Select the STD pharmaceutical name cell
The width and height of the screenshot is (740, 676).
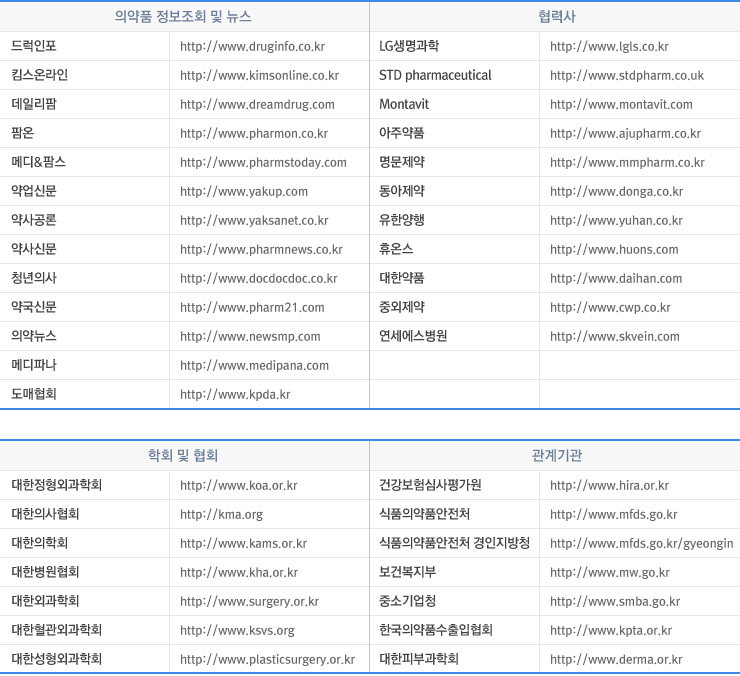pyautogui.click(x=435, y=76)
